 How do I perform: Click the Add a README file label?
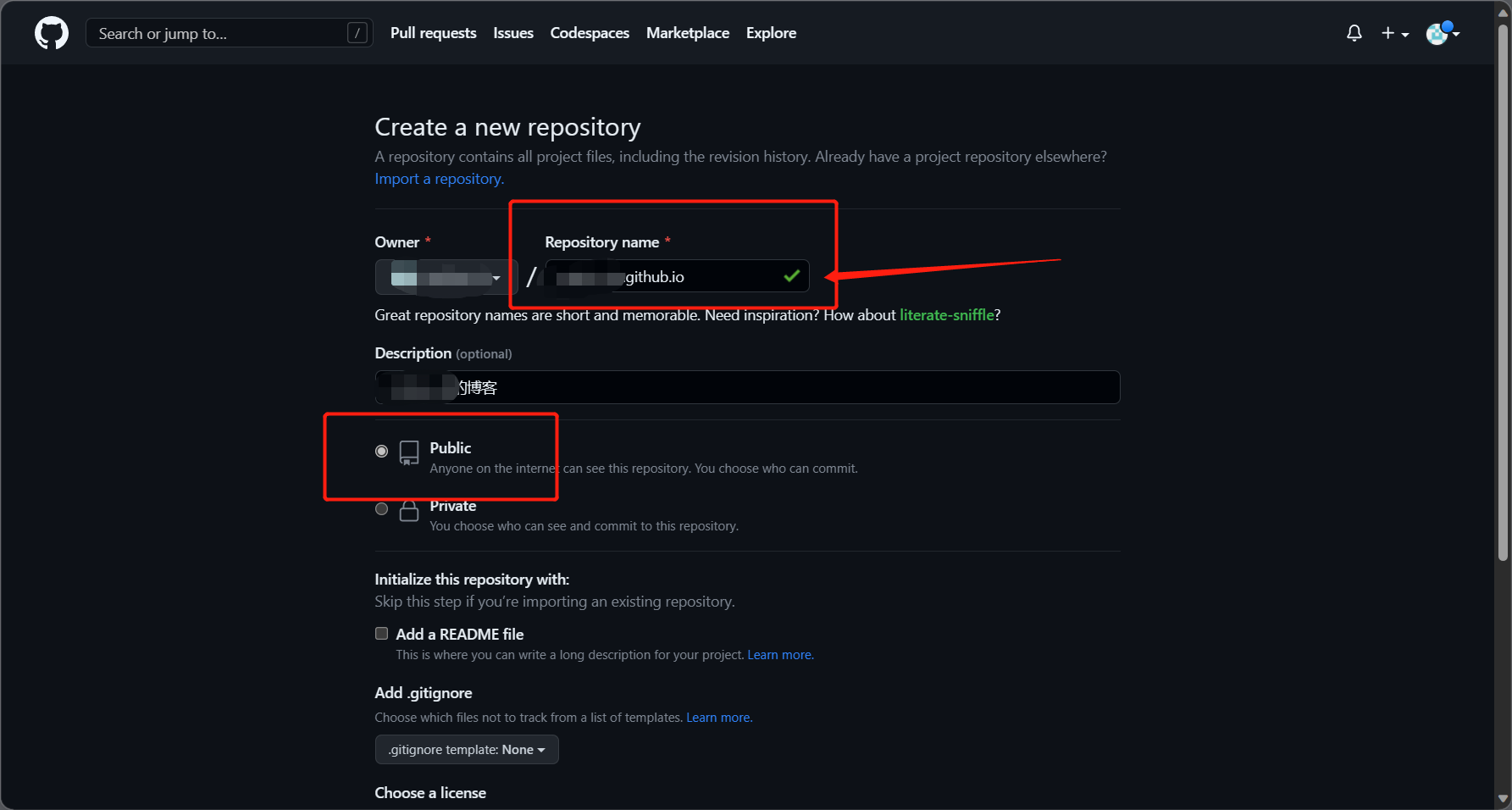point(460,635)
